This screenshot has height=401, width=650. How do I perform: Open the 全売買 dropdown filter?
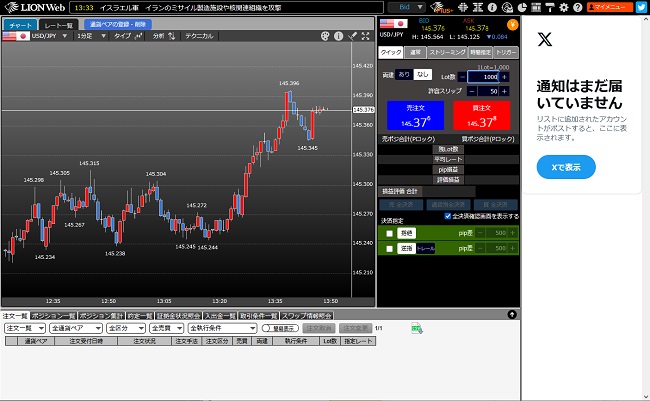click(x=166, y=328)
